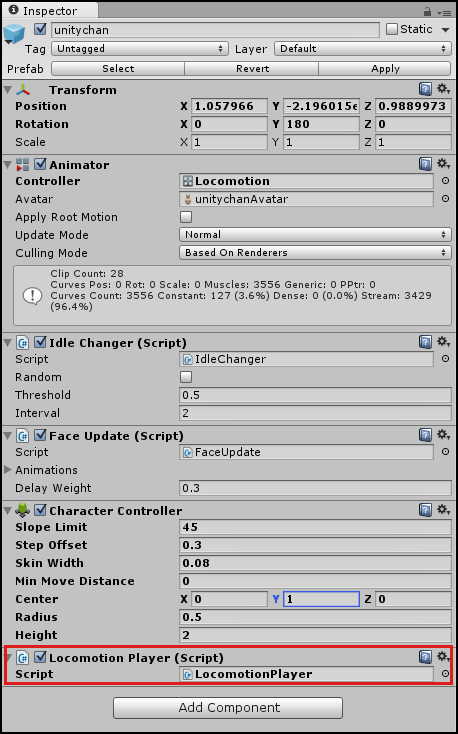458x734 pixels.
Task: Click the Slope Limit value field
Action: [315, 527]
